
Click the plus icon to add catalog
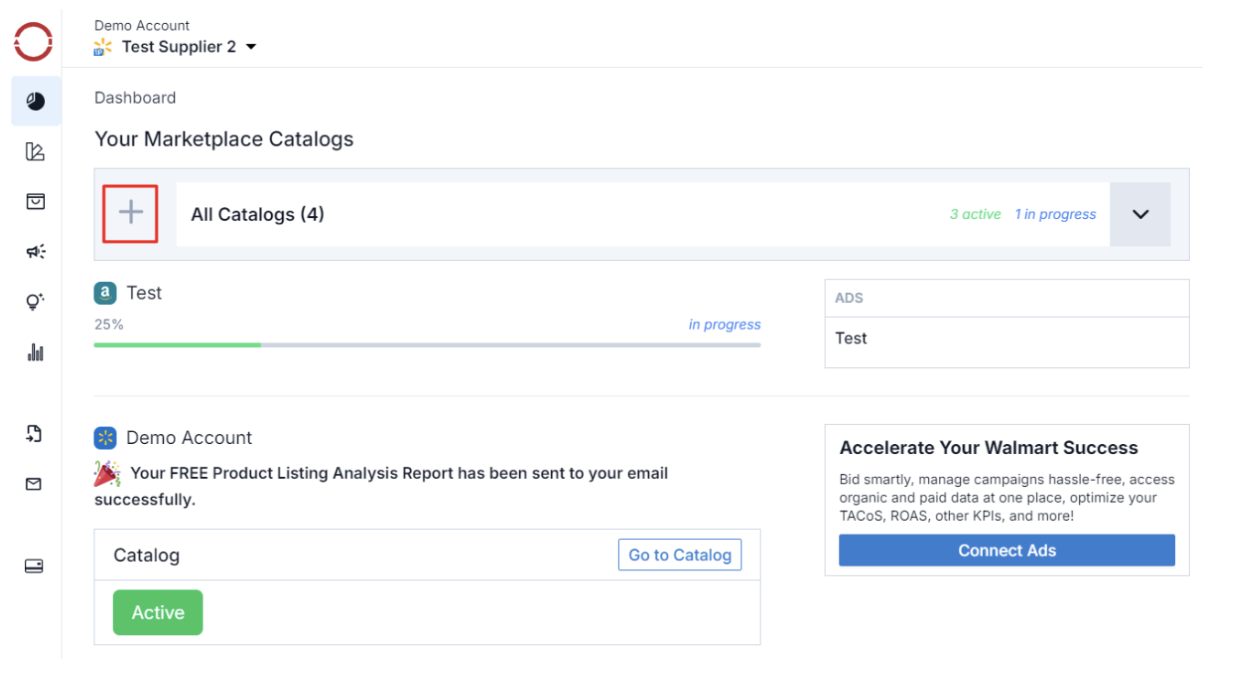131,213
